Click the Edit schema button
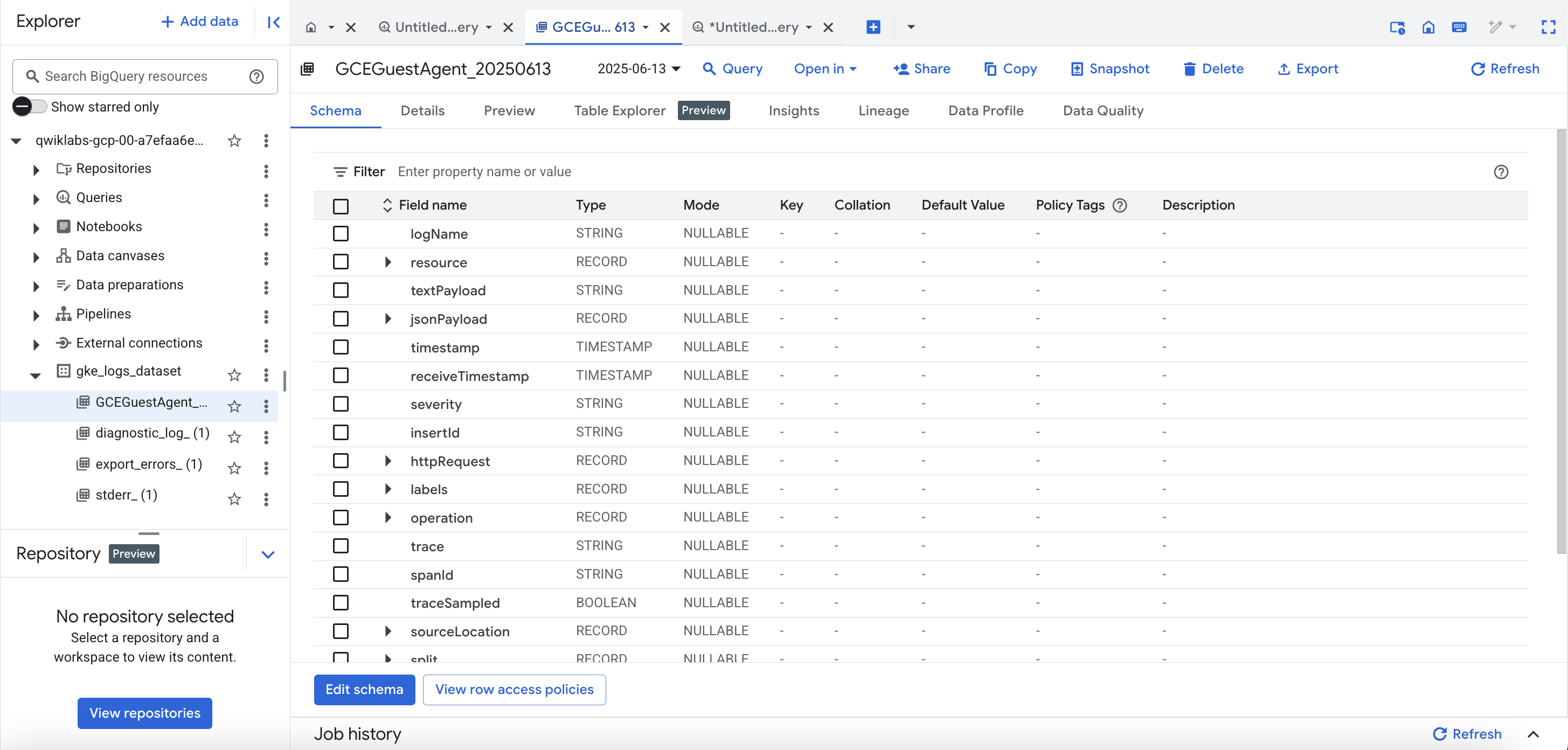The width and height of the screenshot is (1568, 750). (364, 690)
